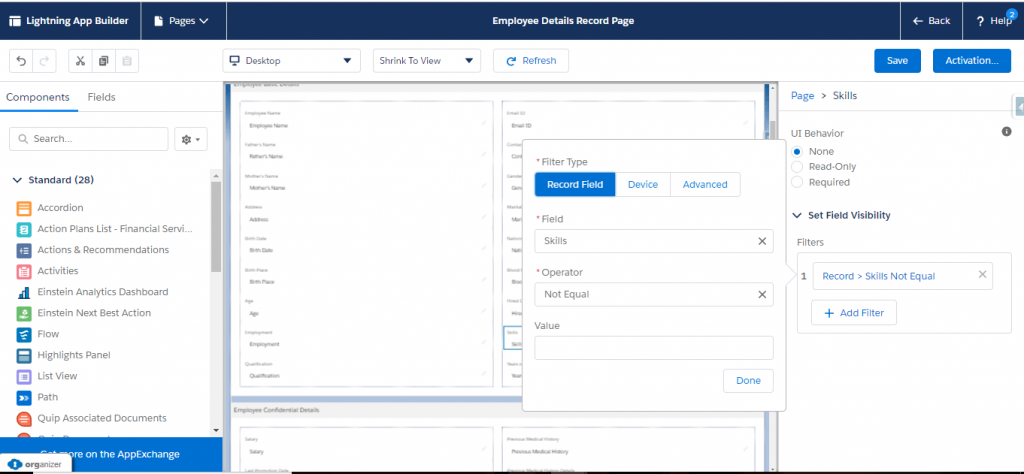Open the organizer extension badge
Screen dimensions: 1024x474
click(x=35, y=464)
